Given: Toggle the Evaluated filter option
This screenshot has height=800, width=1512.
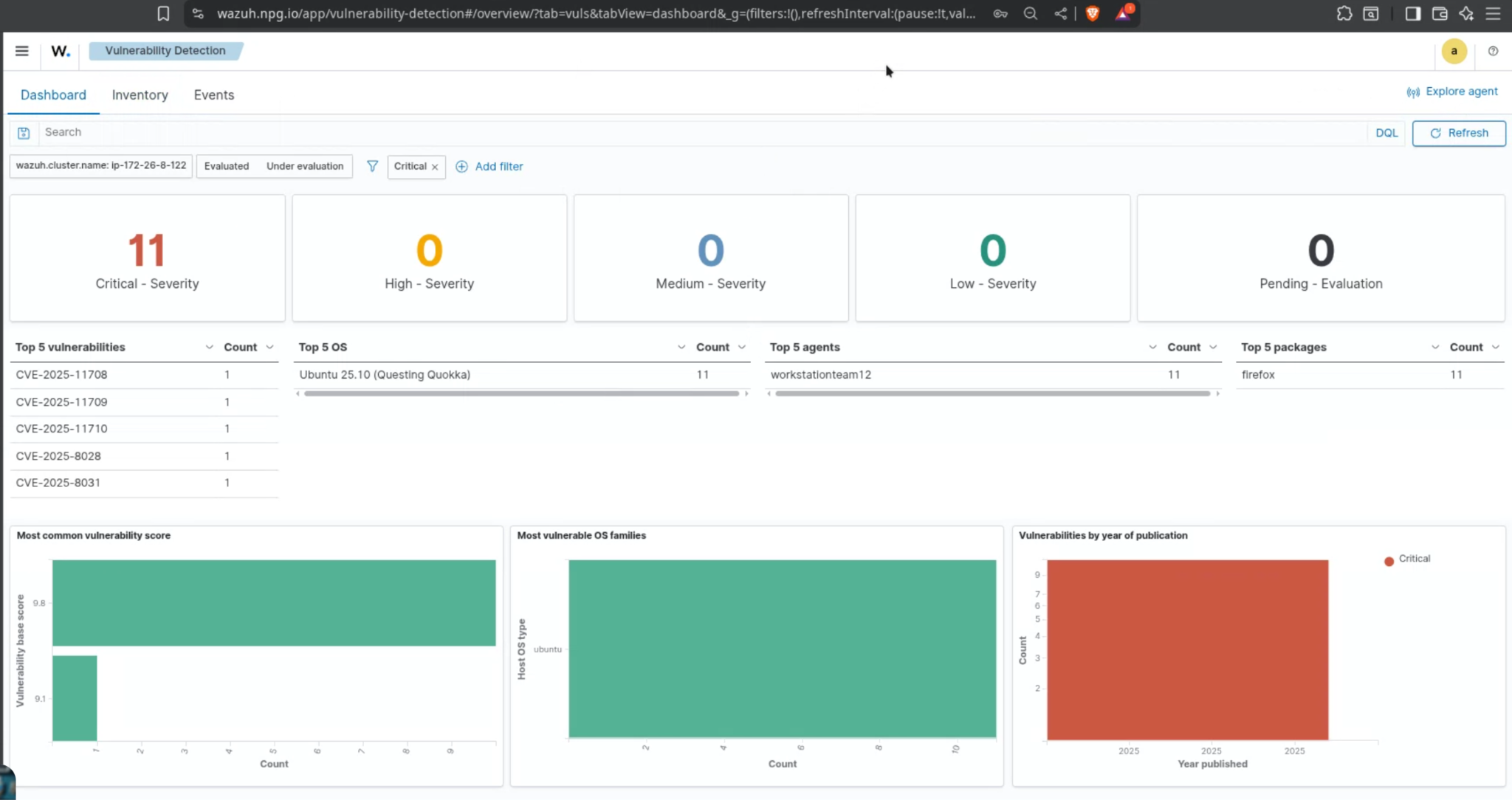Looking at the screenshot, I should pyautogui.click(x=227, y=166).
